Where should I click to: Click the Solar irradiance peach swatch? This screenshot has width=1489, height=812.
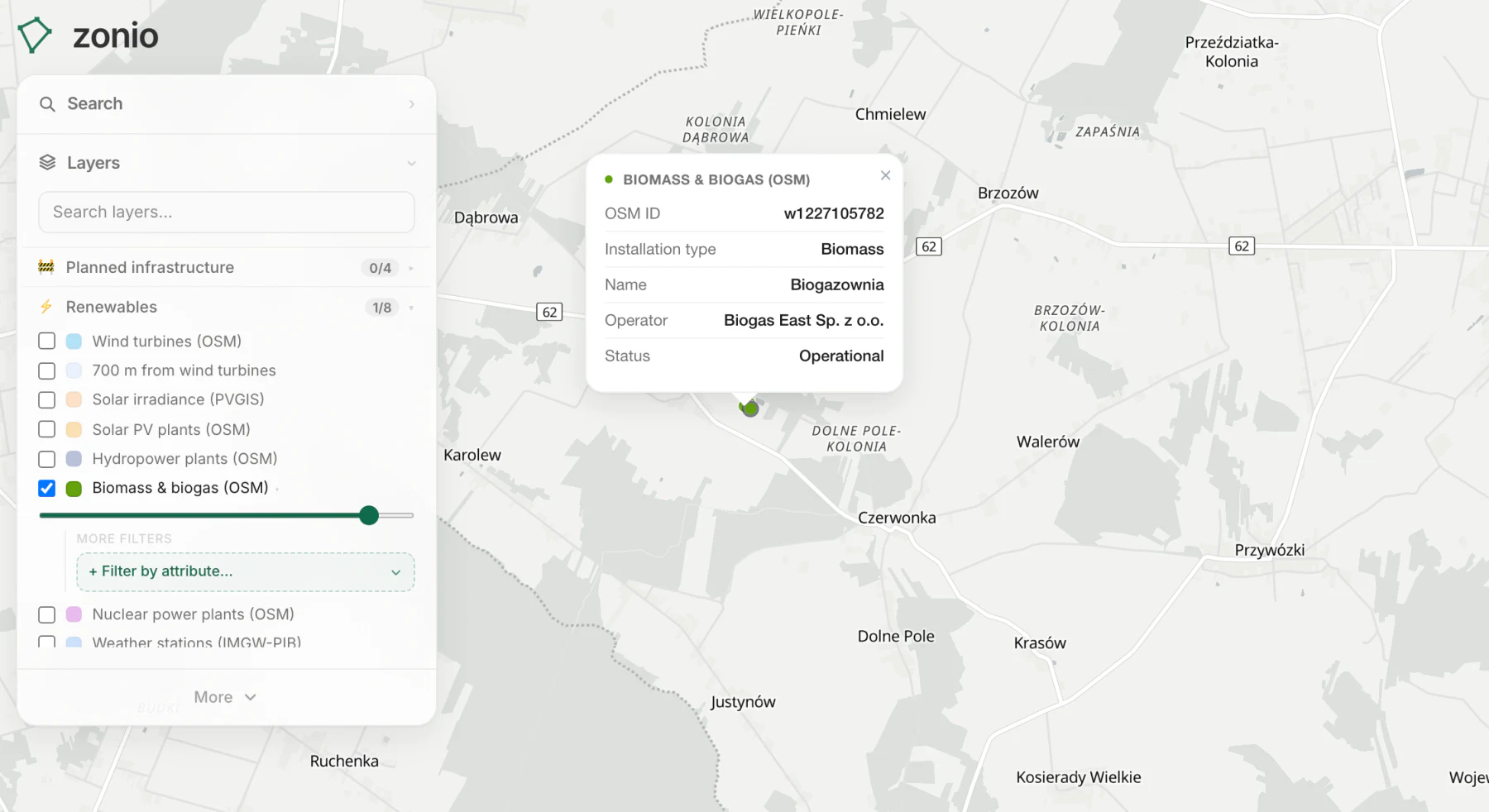74,400
